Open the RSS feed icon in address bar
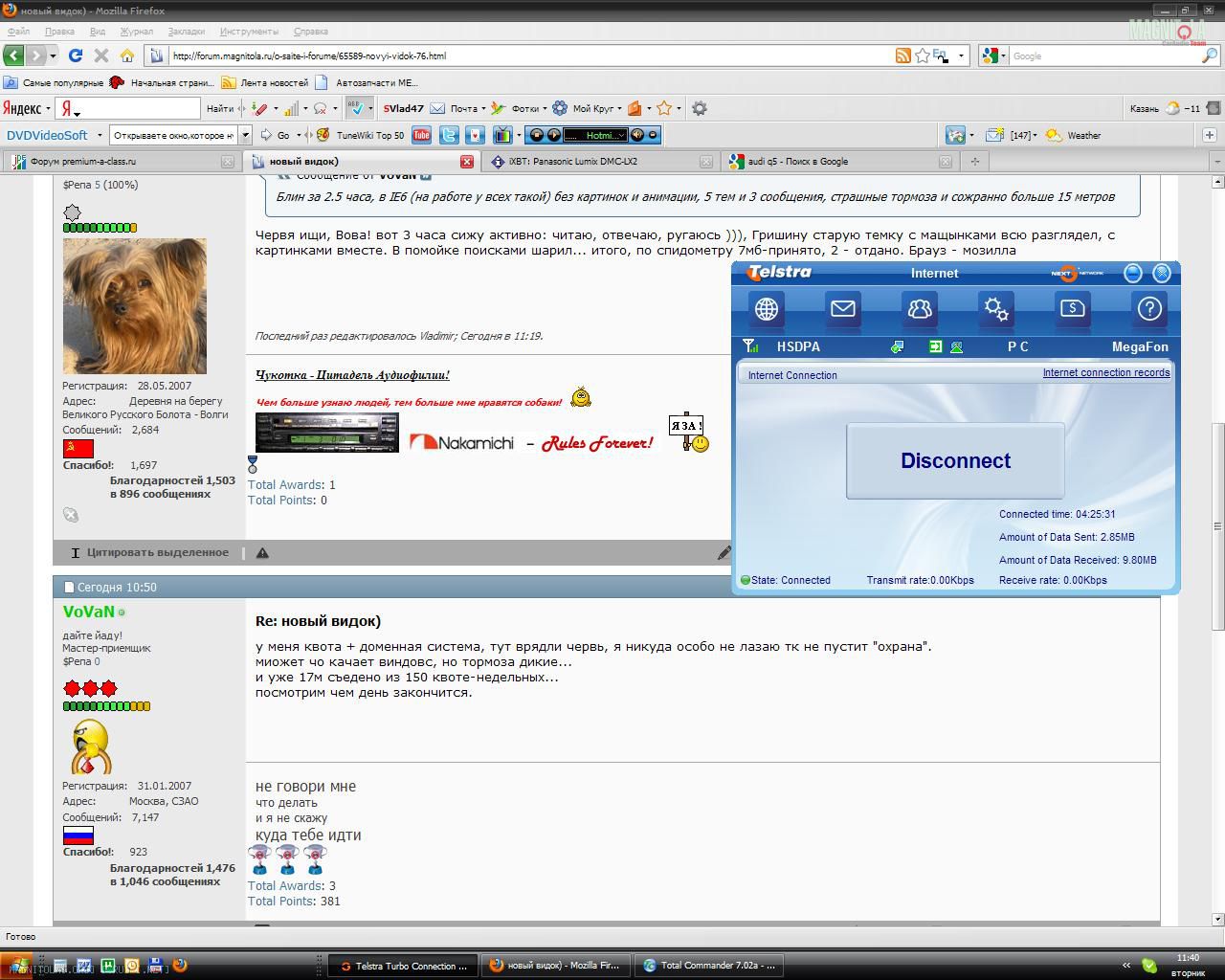The image size is (1225, 980). (902, 56)
